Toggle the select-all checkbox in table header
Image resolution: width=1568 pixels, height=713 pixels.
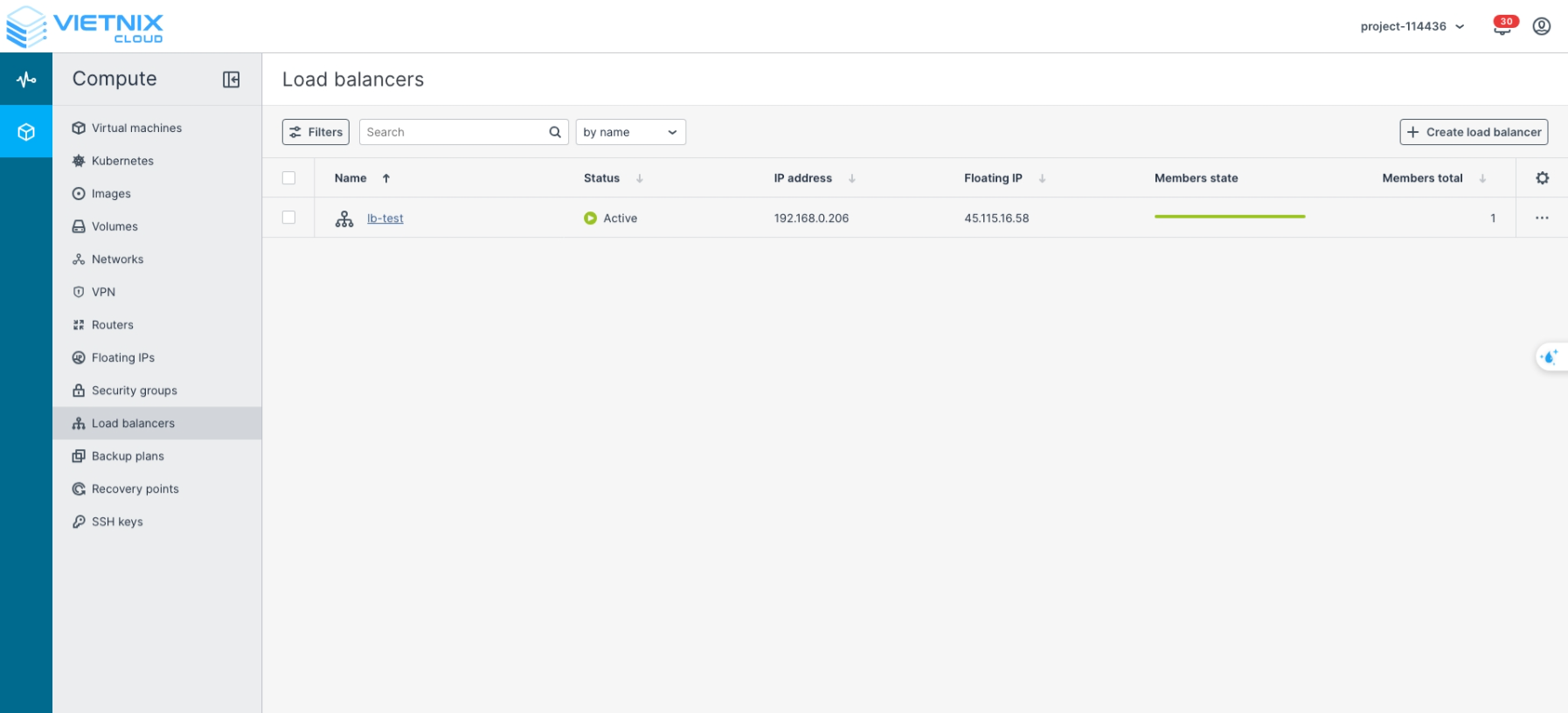pyautogui.click(x=288, y=178)
